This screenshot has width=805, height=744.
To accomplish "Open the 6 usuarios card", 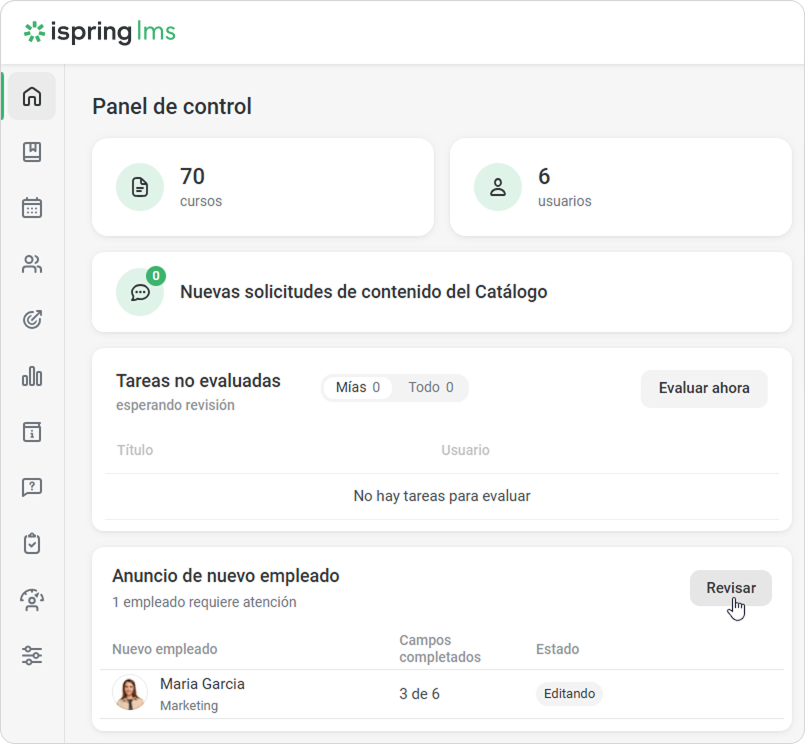I will pos(620,187).
